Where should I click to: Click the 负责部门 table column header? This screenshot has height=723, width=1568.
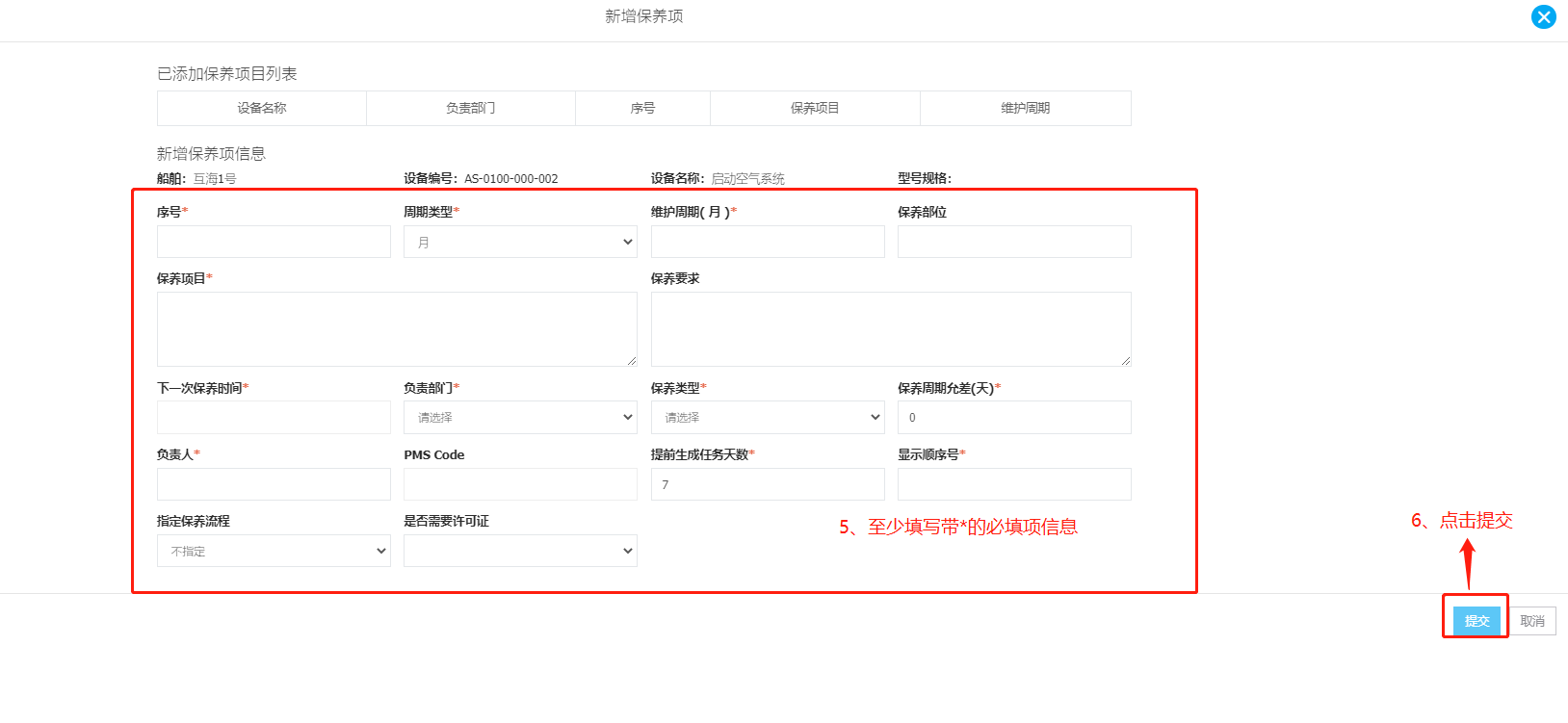pyautogui.click(x=471, y=108)
